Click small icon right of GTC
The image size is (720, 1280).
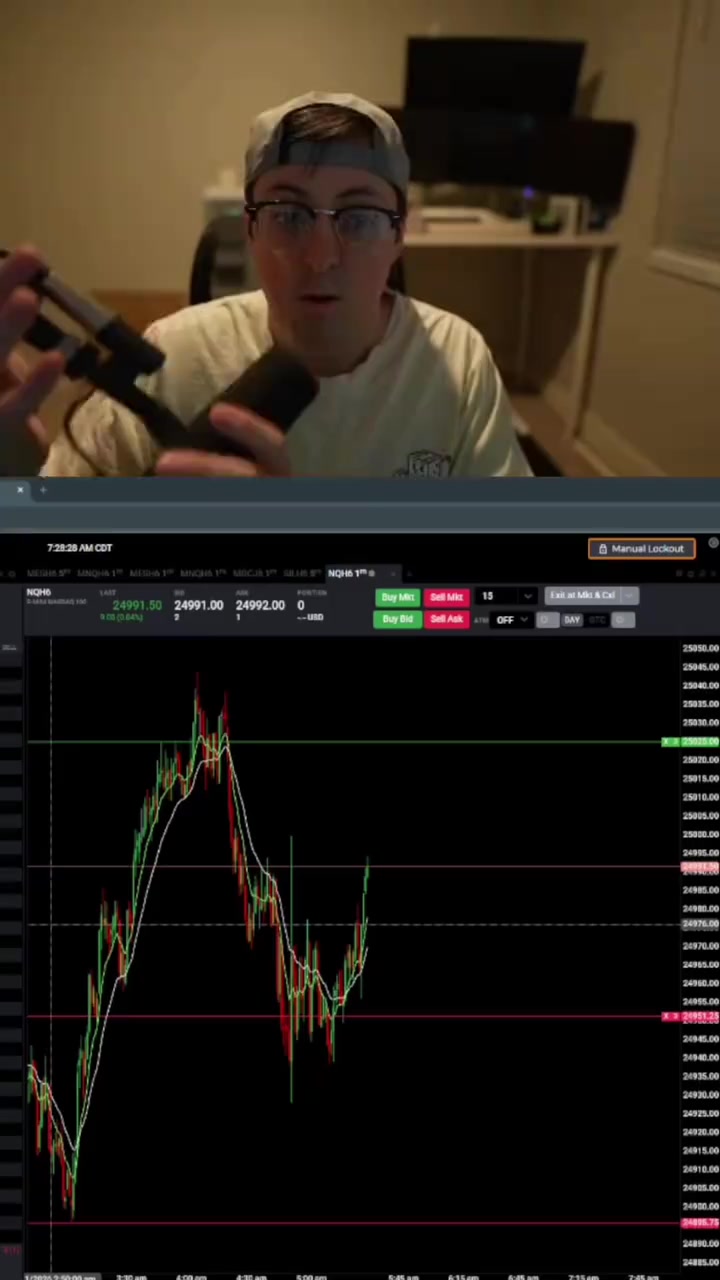tap(622, 620)
